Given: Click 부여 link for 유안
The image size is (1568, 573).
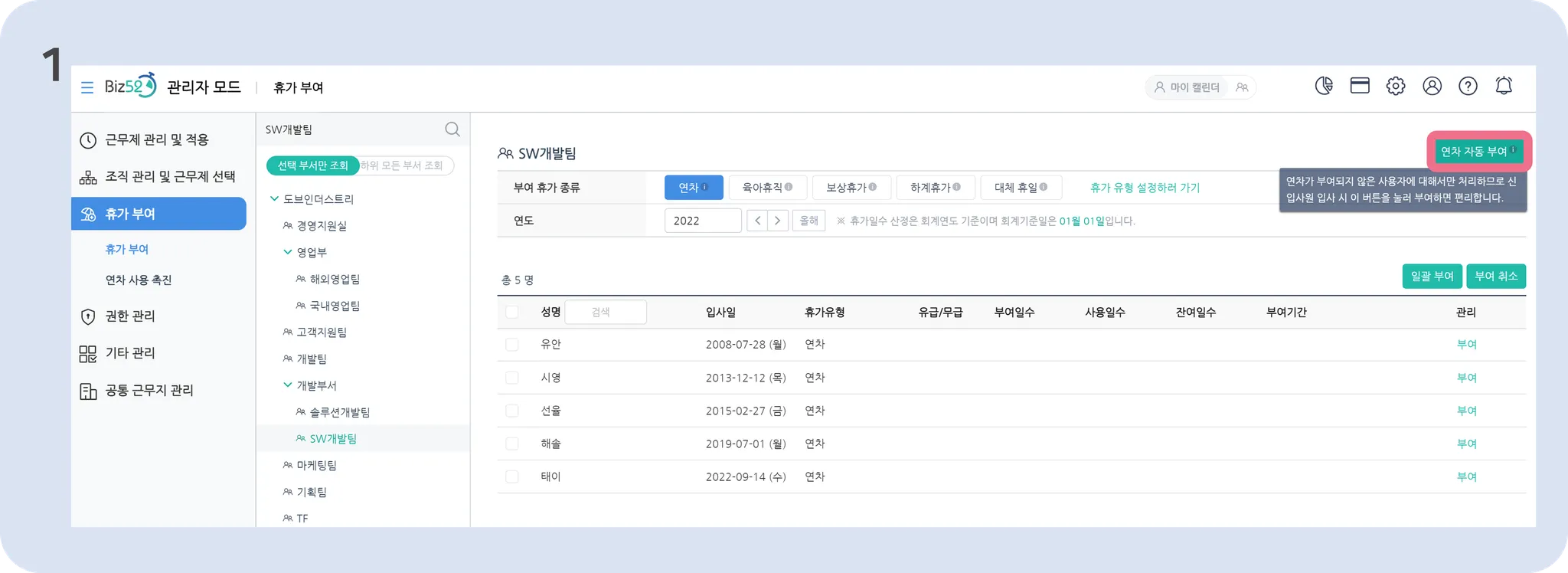Looking at the screenshot, I should click(1466, 345).
